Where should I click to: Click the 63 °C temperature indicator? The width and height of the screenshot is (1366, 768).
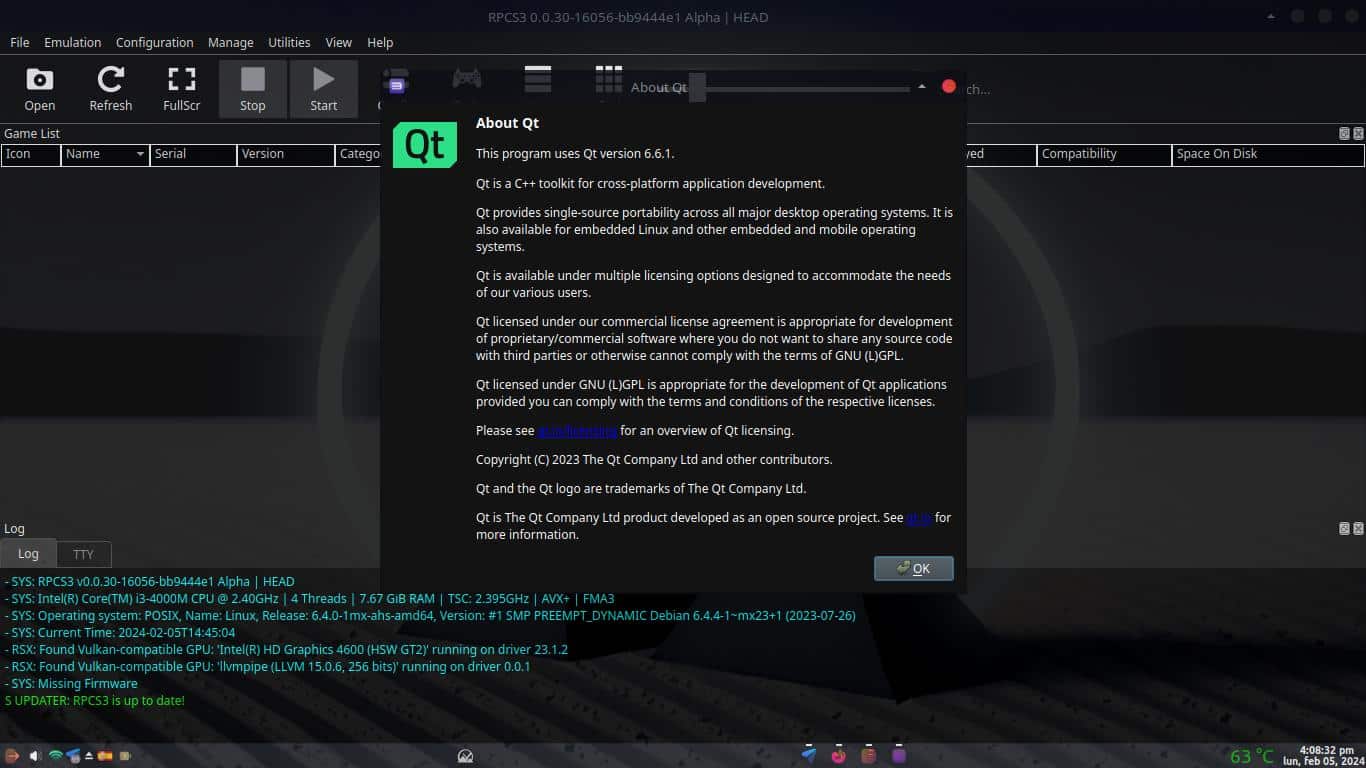[1252, 757]
